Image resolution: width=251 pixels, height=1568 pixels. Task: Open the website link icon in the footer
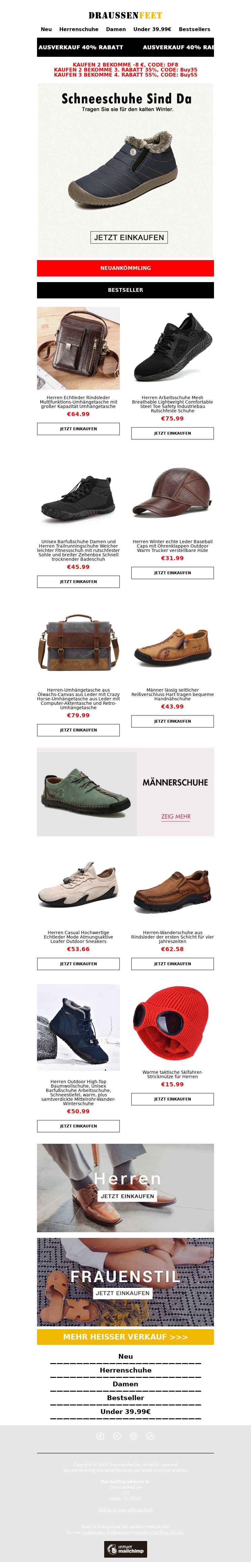150,1436
